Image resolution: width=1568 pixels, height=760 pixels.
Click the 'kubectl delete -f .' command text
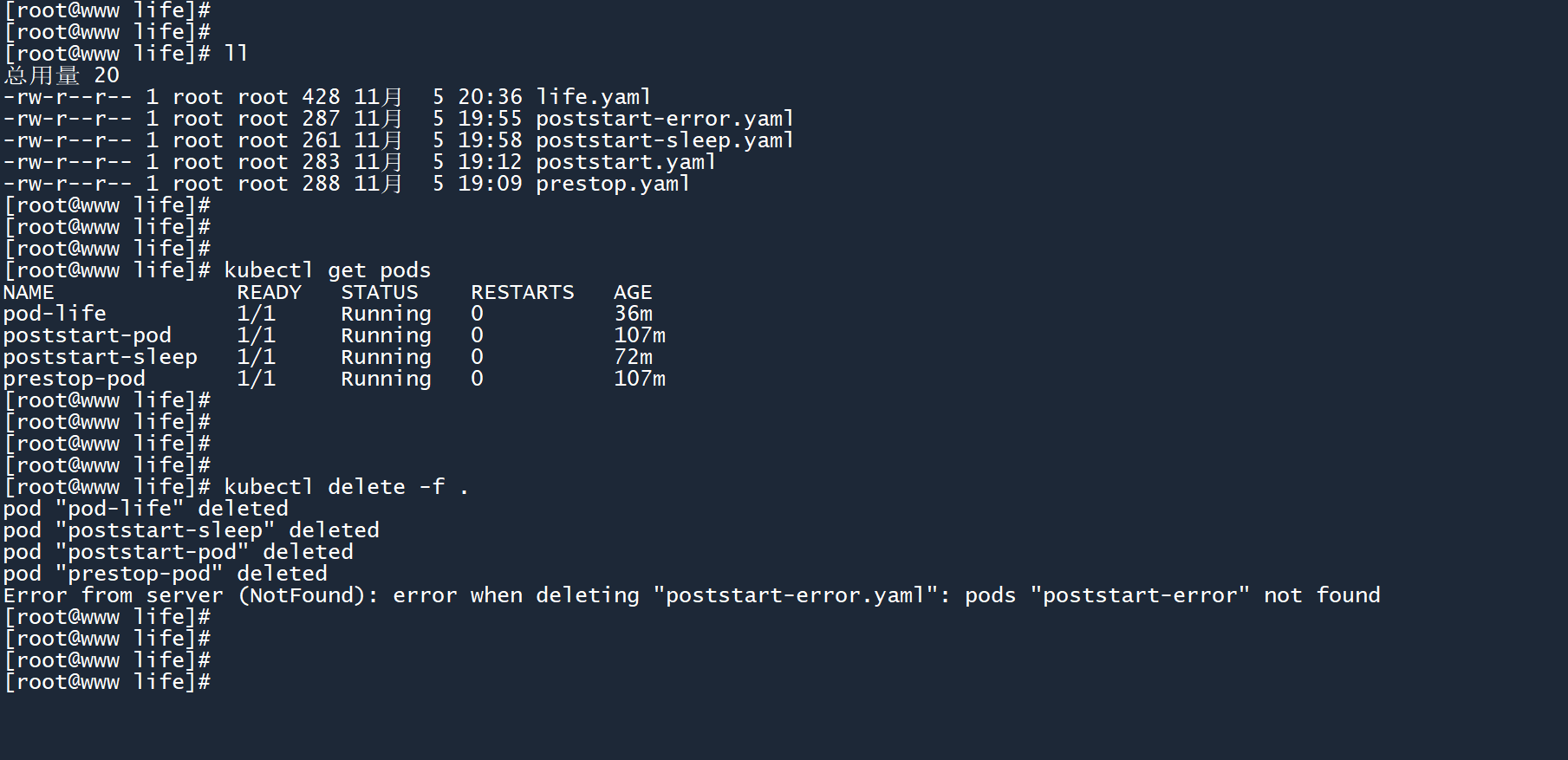pyautogui.click(x=346, y=487)
